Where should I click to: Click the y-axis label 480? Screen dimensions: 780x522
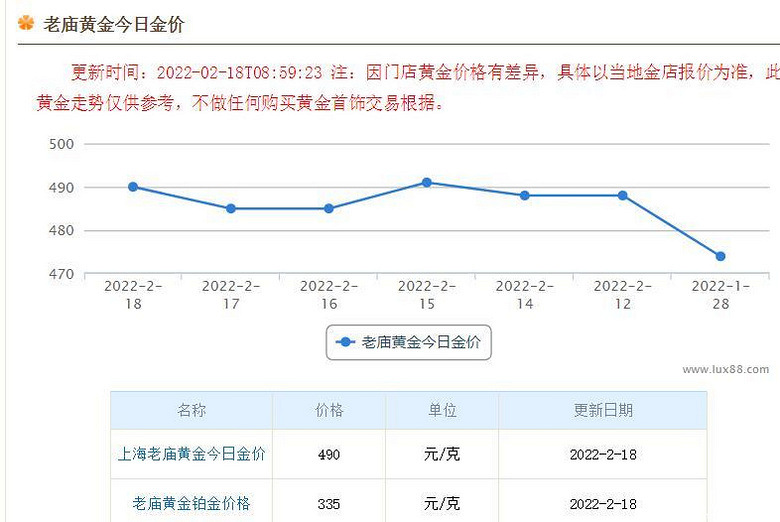(x=61, y=230)
